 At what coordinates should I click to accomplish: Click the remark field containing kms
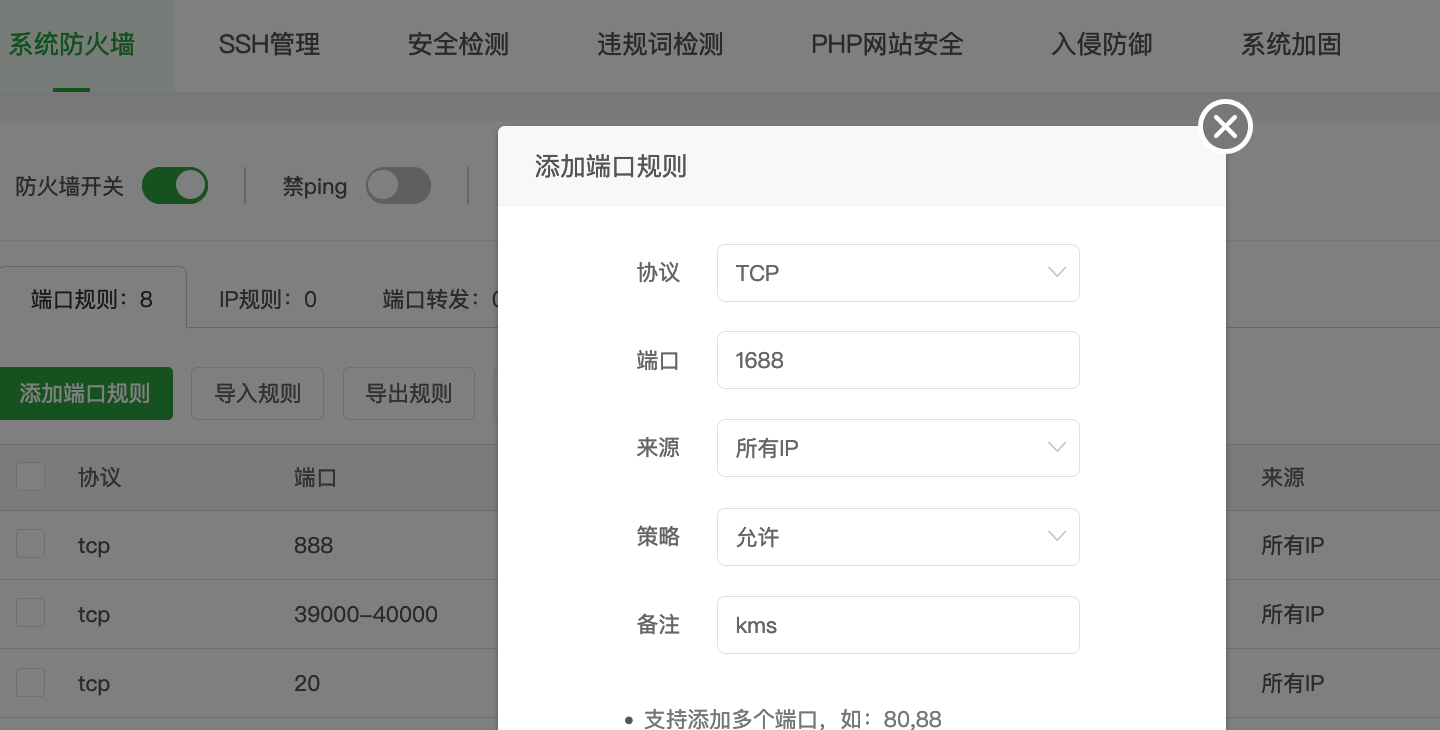pyautogui.click(x=897, y=625)
